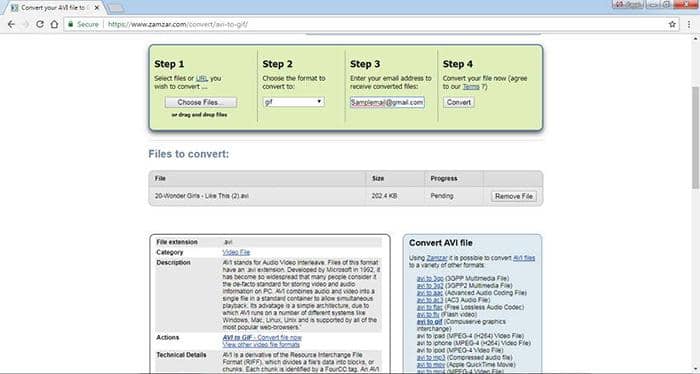Click the 'avi to ipad' list entry
700x374 pixels.
tap(470, 336)
